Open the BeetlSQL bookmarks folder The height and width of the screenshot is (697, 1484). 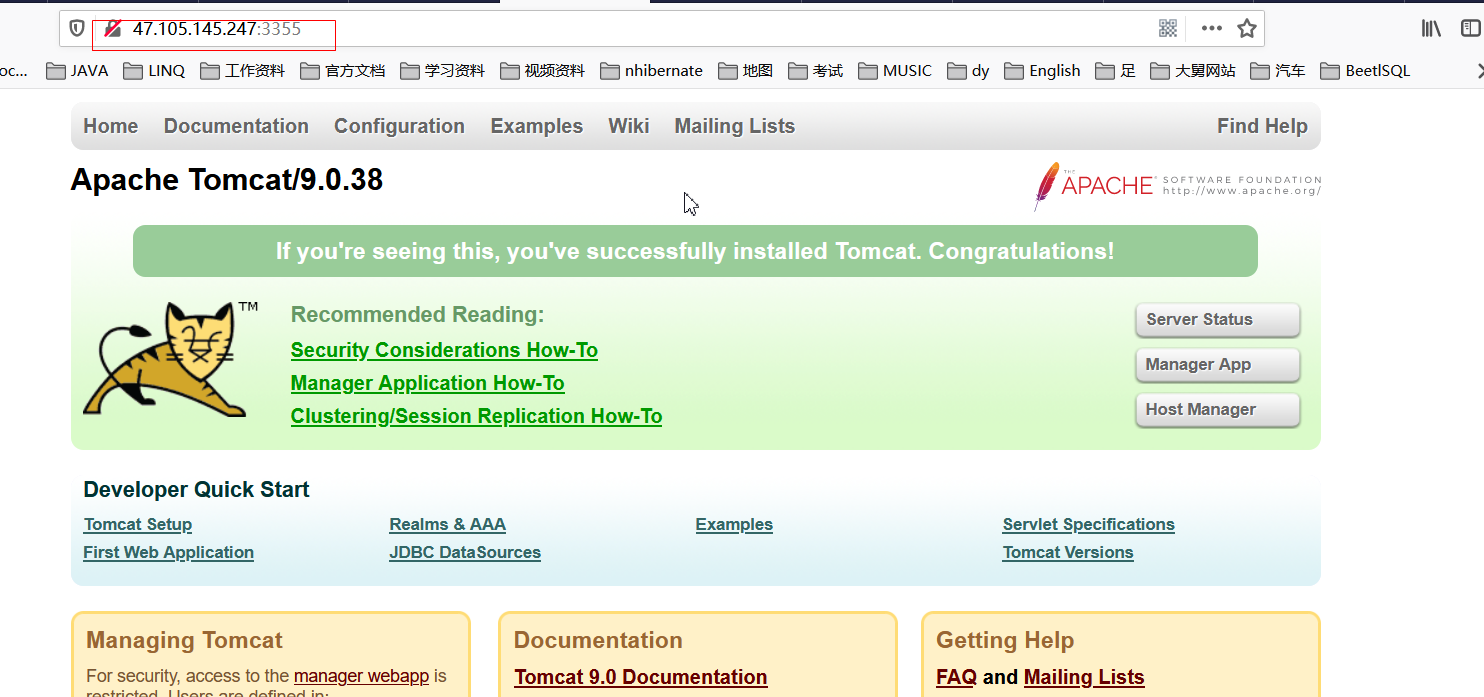(x=1365, y=71)
